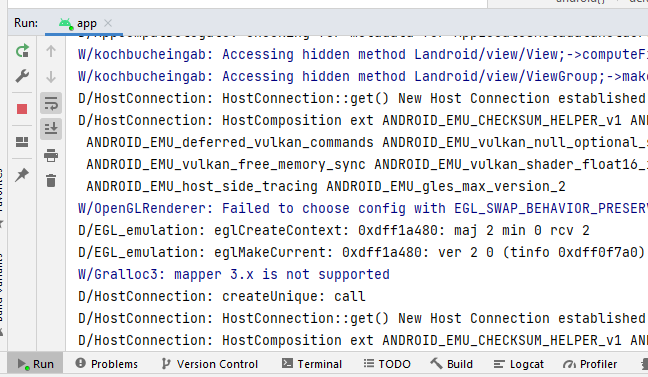Click log line mentioning Landroid/view/View;->computeF
Screen dimensions: 648x377
tap(363, 55)
